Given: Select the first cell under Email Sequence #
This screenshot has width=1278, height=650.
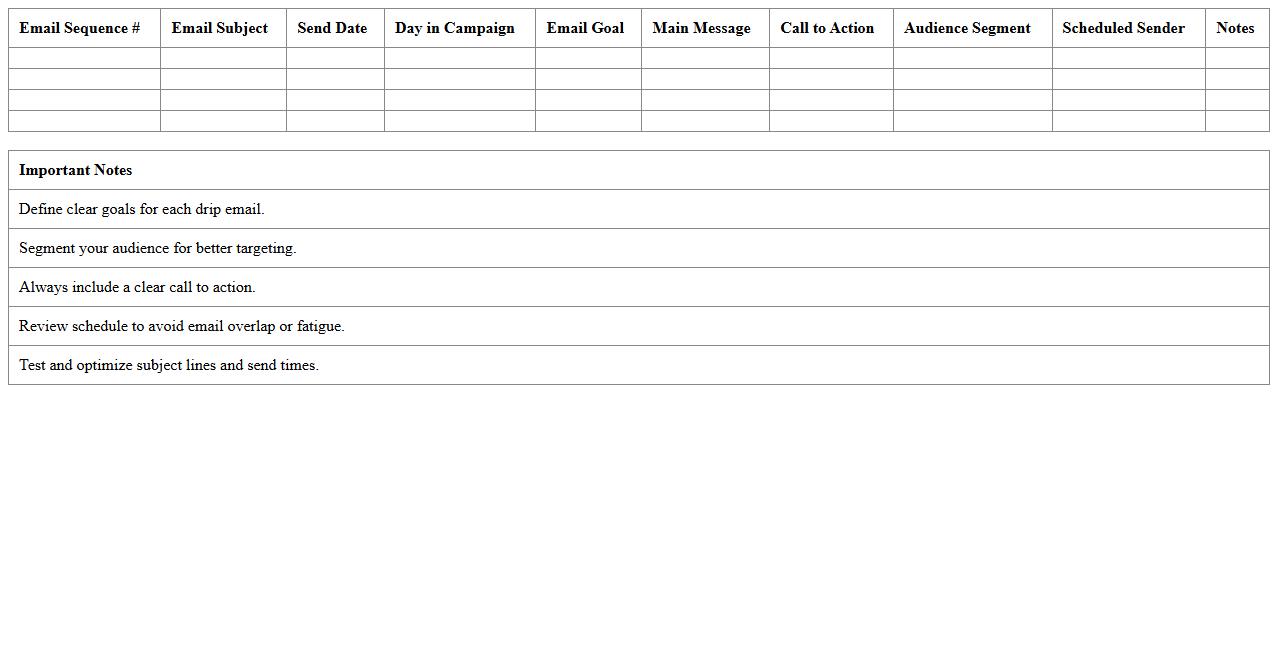Looking at the screenshot, I should point(84,57).
